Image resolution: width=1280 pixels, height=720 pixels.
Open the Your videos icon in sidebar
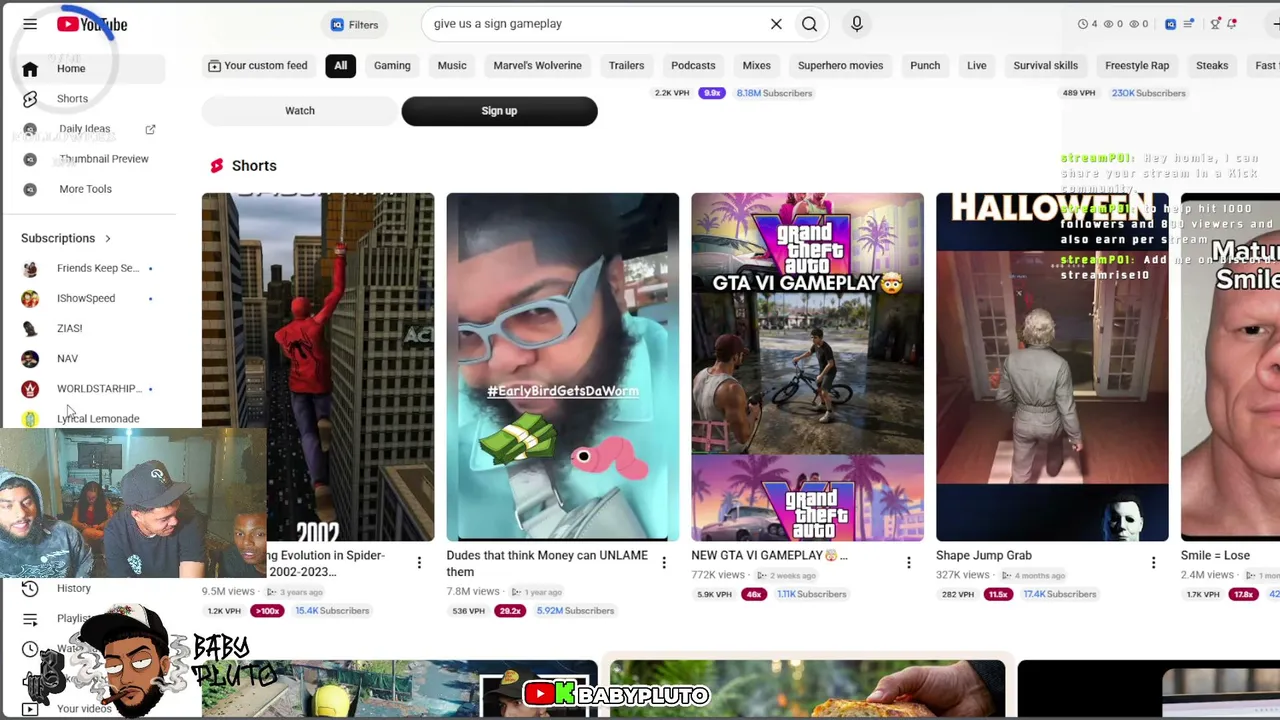pyautogui.click(x=30, y=709)
